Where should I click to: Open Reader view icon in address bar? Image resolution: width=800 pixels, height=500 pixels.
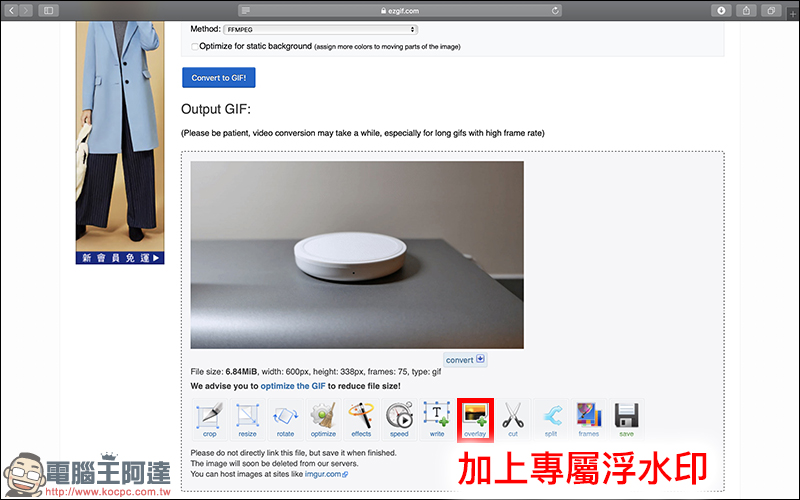click(245, 10)
